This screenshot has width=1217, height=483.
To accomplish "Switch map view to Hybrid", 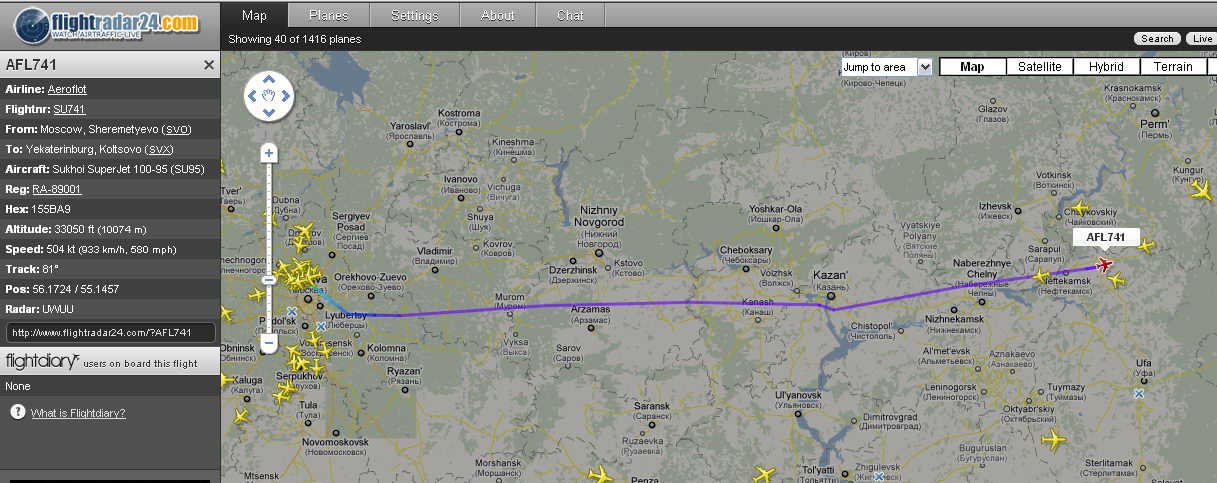I will tap(1106, 67).
